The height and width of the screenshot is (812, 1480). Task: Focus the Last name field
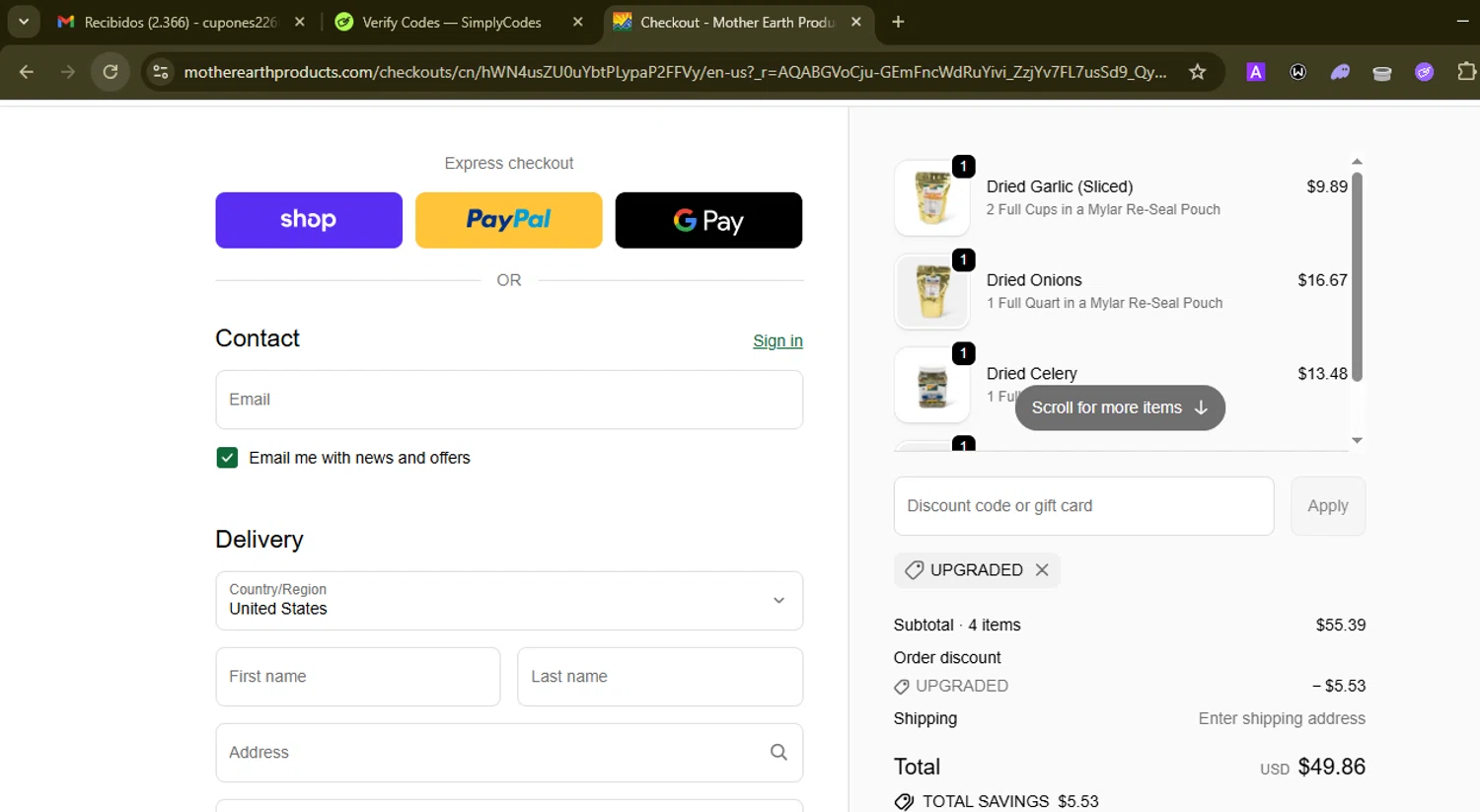[660, 677]
